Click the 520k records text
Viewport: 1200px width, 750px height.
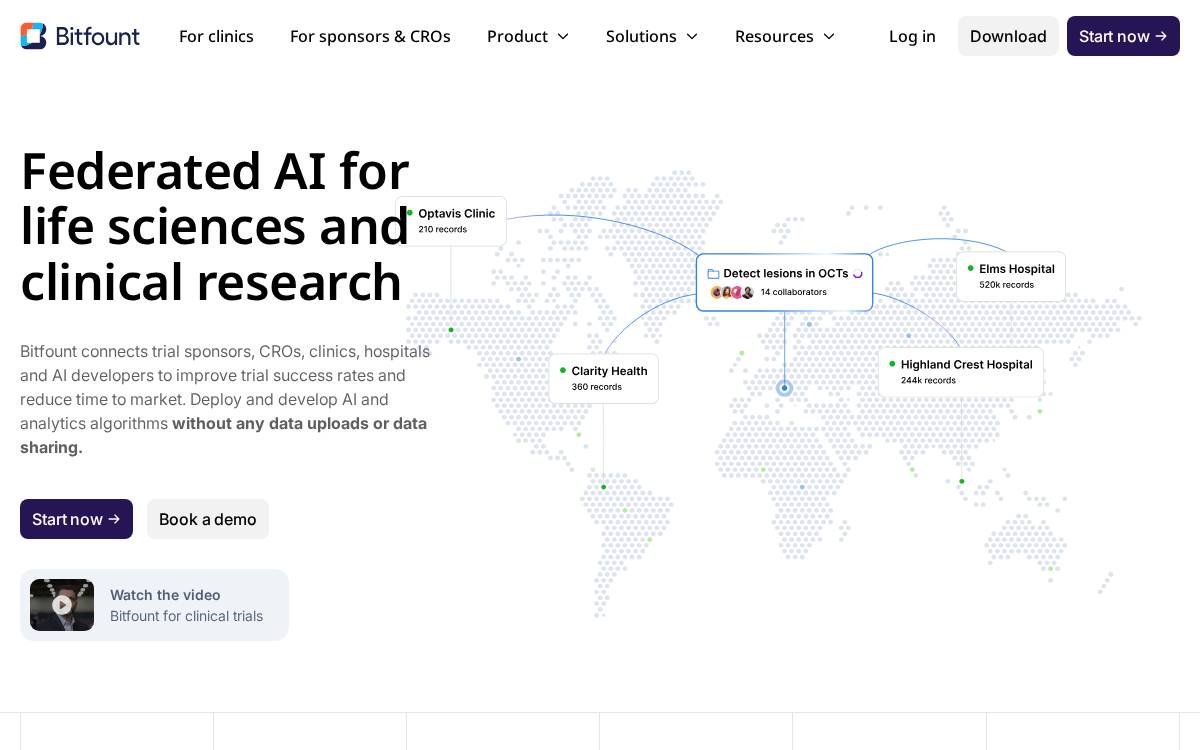1006,285
